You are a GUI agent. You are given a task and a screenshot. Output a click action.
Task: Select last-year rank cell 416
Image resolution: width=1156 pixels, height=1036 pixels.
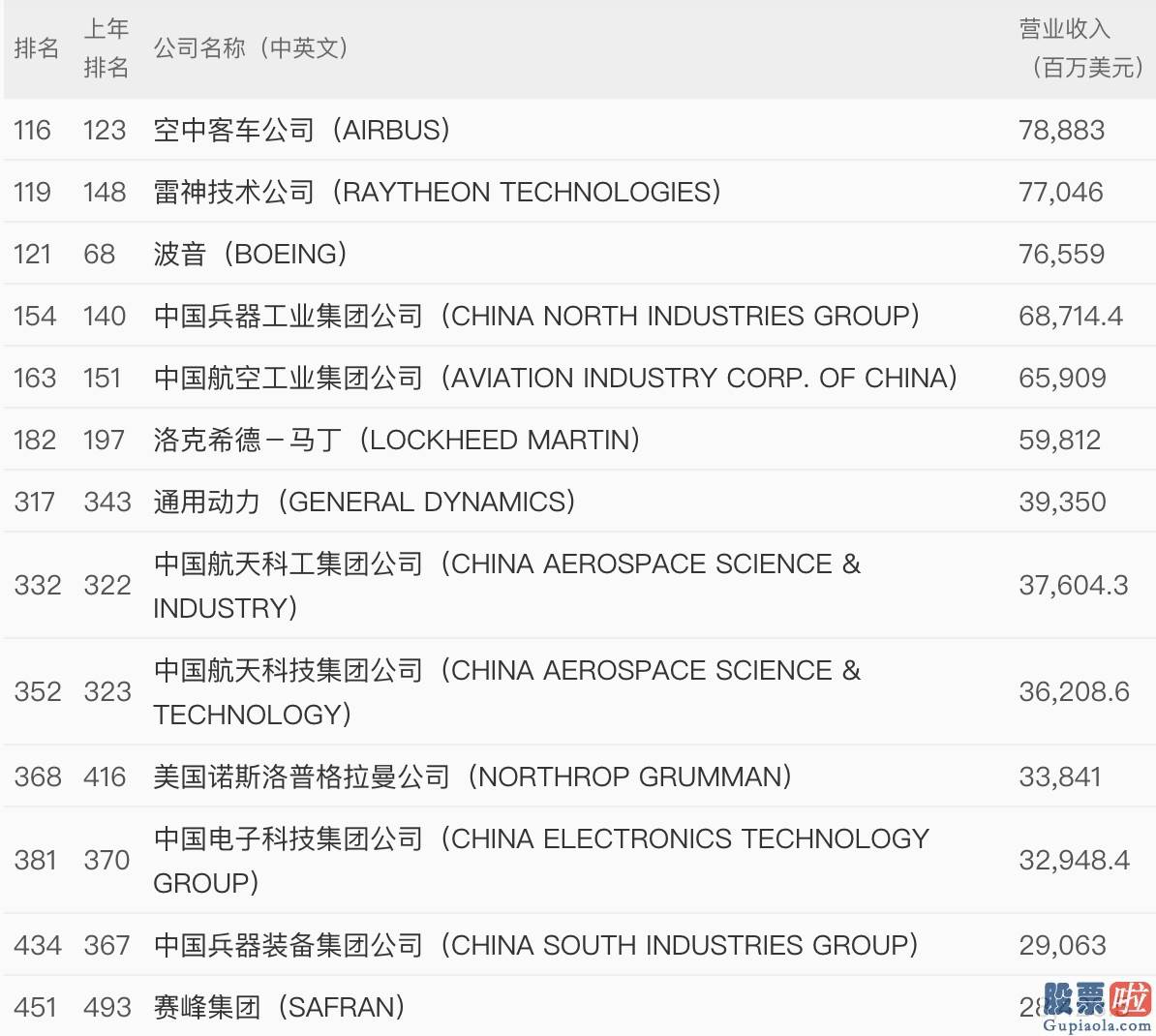pyautogui.click(x=105, y=777)
